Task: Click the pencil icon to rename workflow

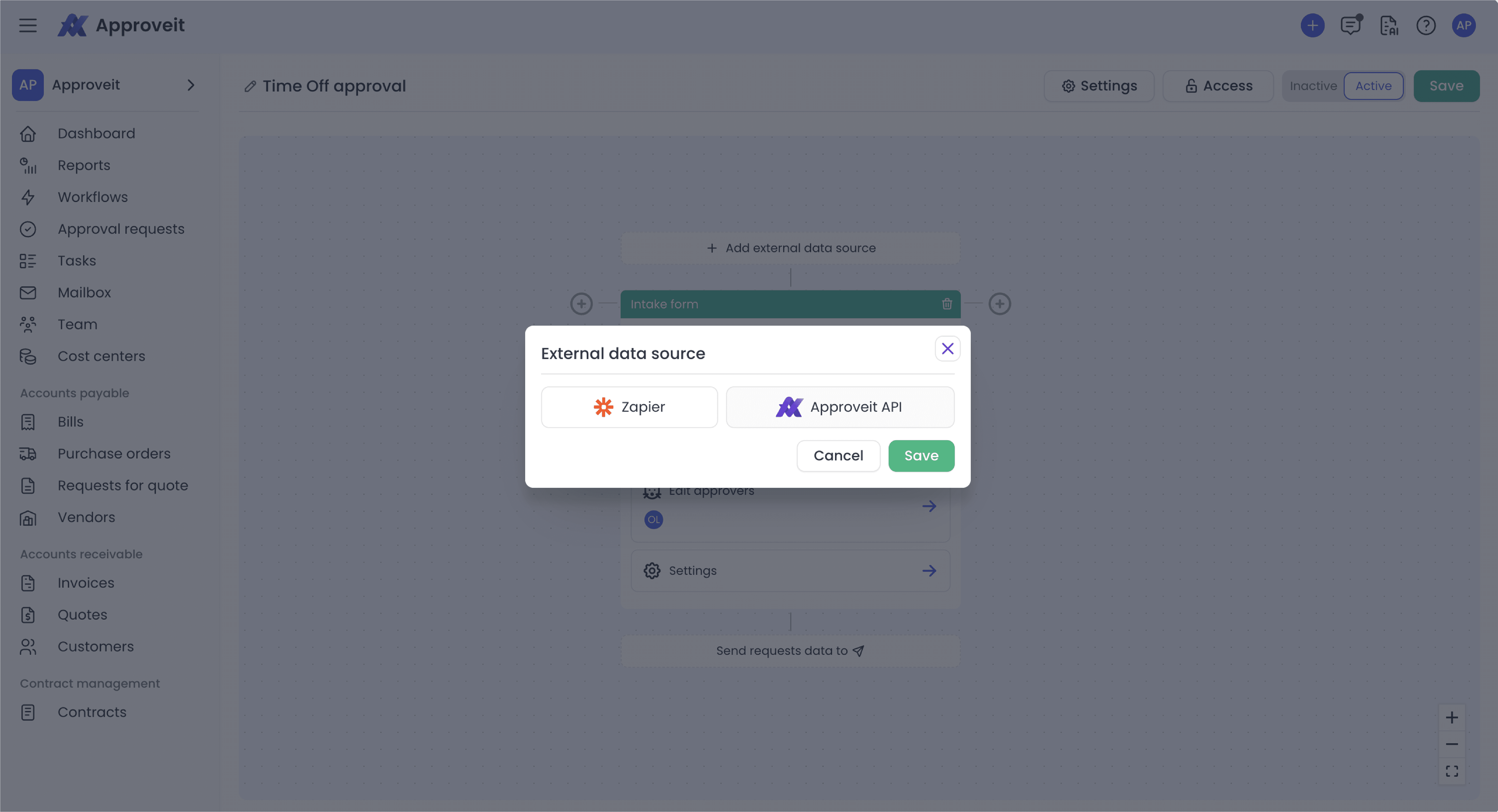Action: [x=250, y=87]
